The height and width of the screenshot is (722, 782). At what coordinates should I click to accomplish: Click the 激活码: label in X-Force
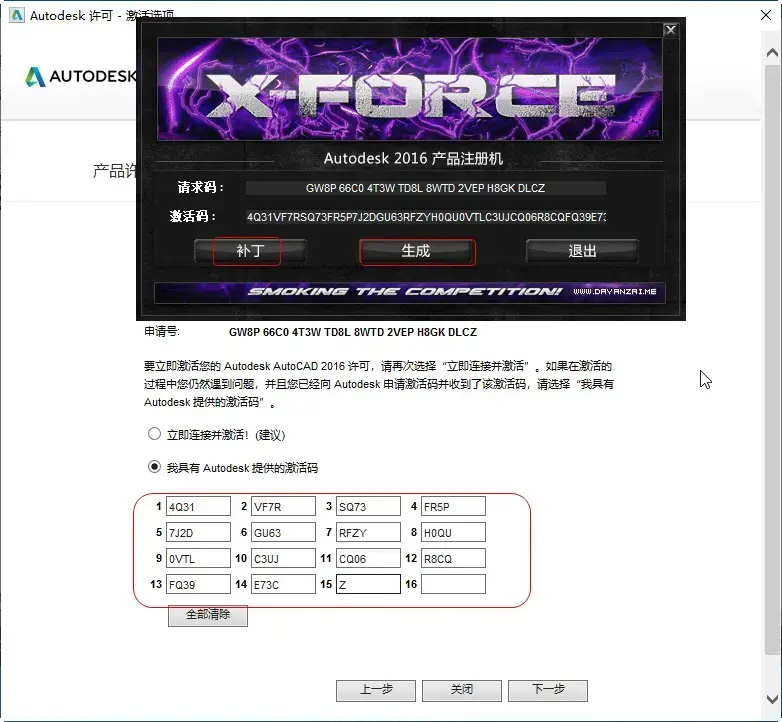pos(193,216)
